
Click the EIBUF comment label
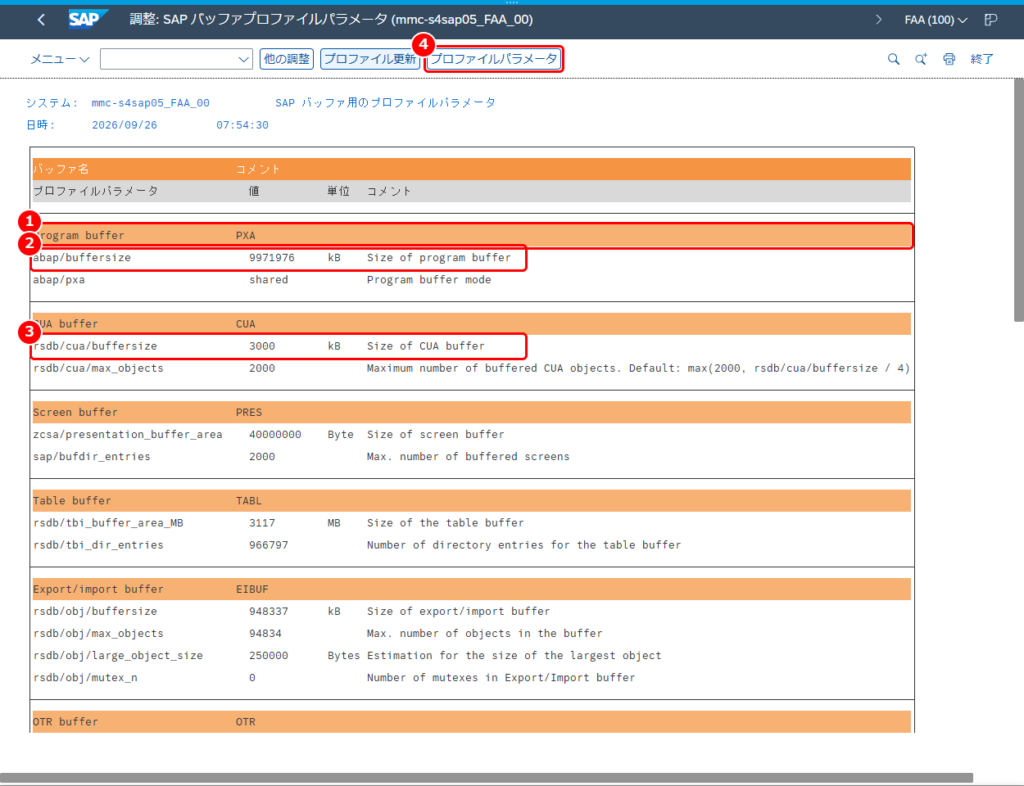pyautogui.click(x=252, y=589)
